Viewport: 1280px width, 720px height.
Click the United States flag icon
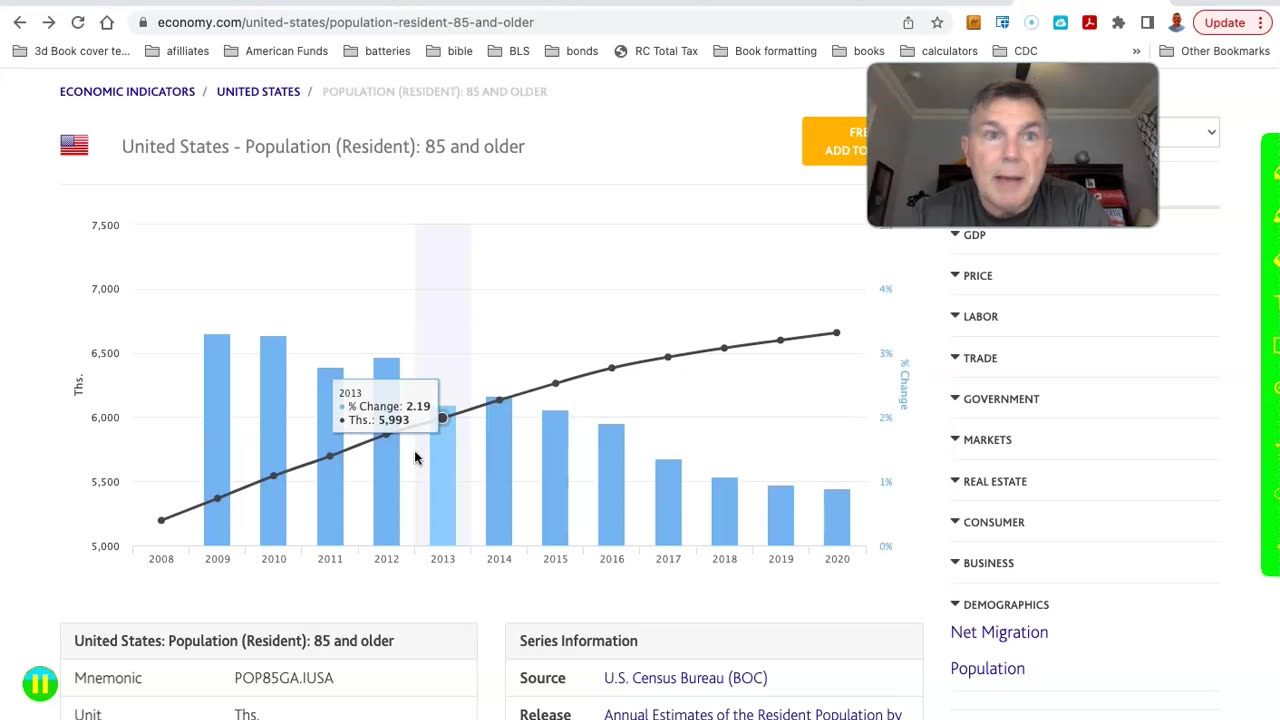tap(74, 145)
